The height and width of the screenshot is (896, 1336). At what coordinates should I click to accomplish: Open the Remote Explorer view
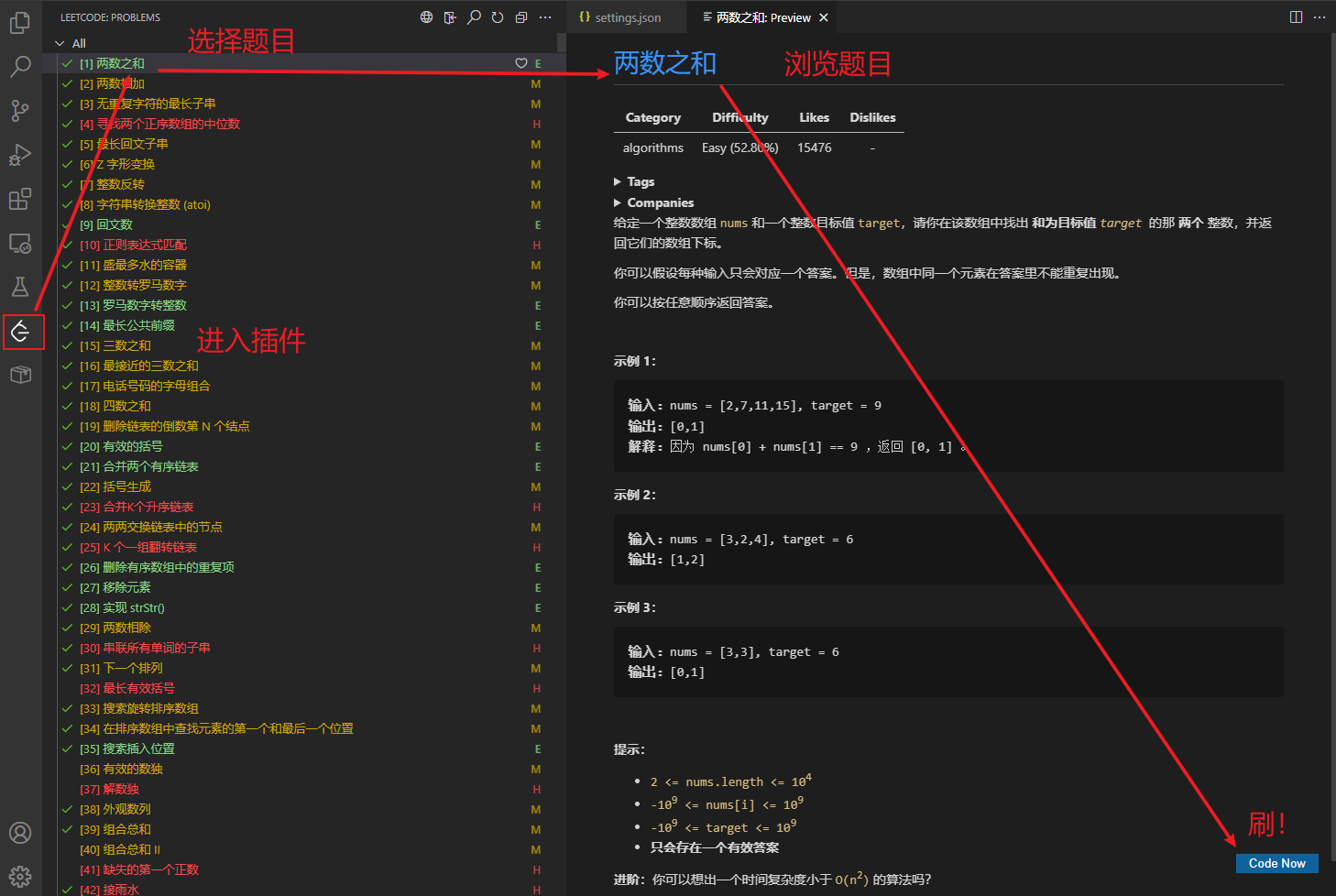point(20,243)
